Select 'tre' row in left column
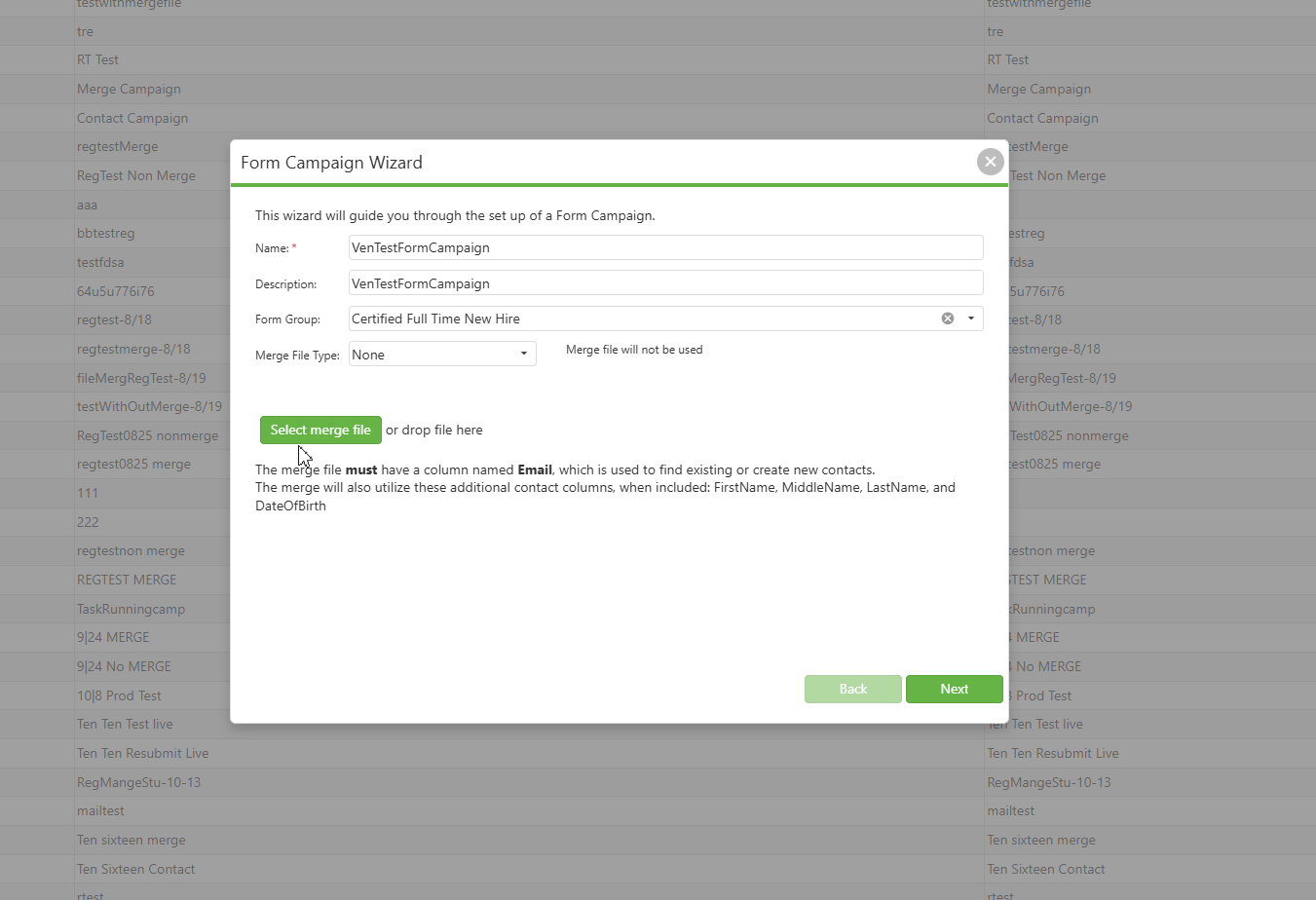 (x=85, y=31)
